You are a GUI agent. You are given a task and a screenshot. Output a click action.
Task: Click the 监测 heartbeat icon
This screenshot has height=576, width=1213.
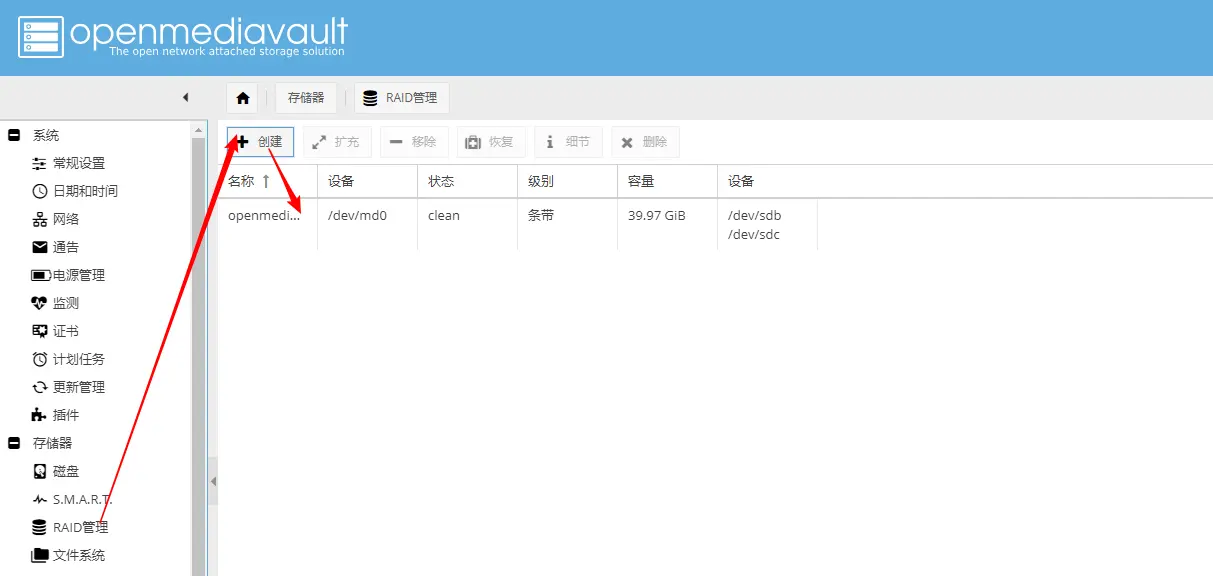pos(40,303)
